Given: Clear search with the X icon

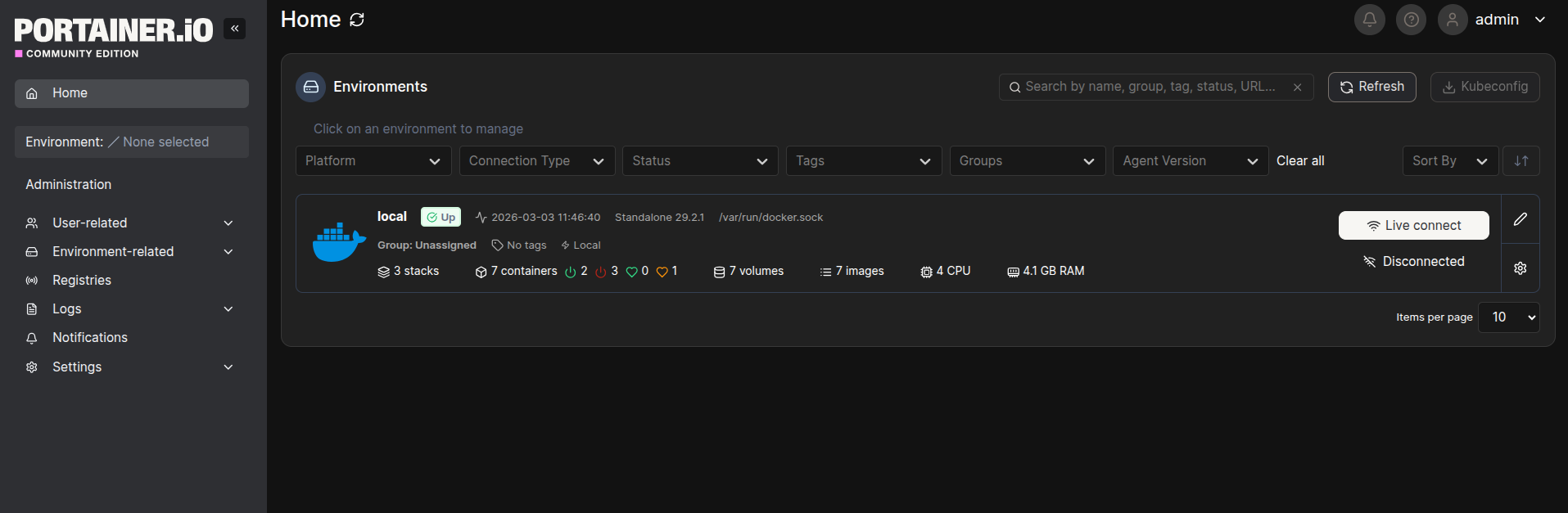Looking at the screenshot, I should pyautogui.click(x=1297, y=88).
